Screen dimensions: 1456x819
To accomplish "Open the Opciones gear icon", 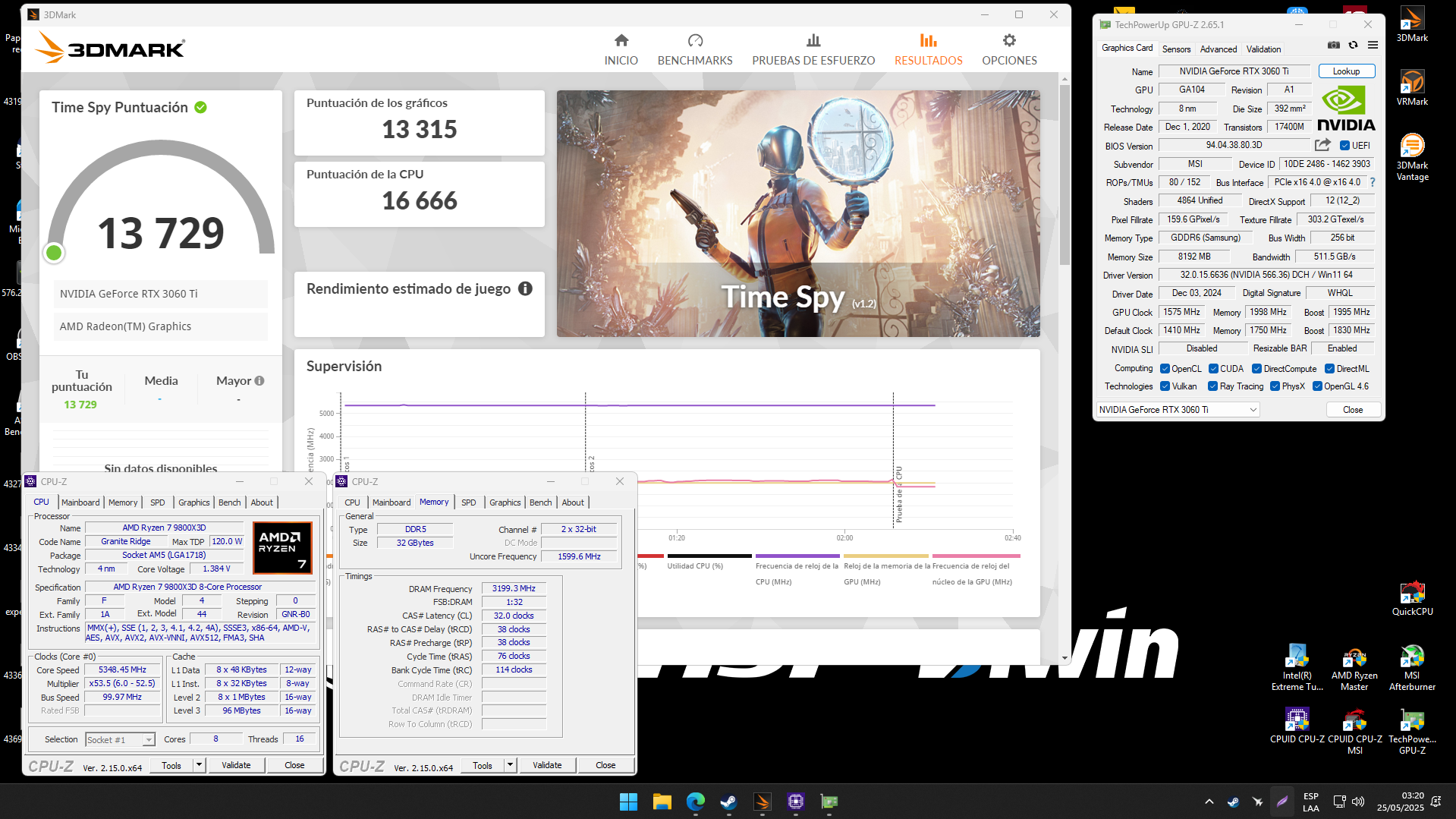I will click(x=1009, y=40).
